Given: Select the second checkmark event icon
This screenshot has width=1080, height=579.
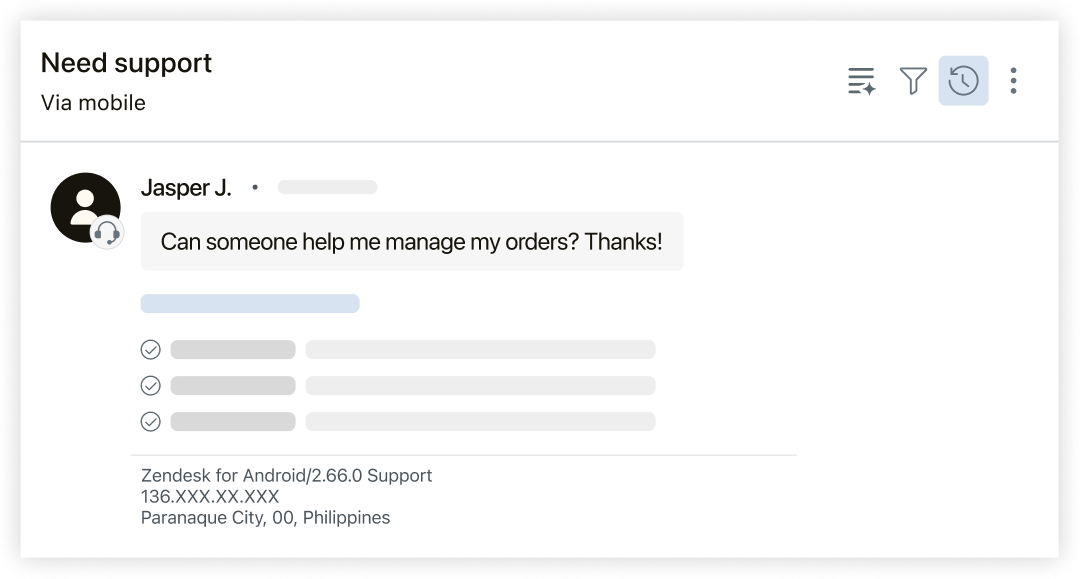Looking at the screenshot, I should pyautogui.click(x=151, y=385).
